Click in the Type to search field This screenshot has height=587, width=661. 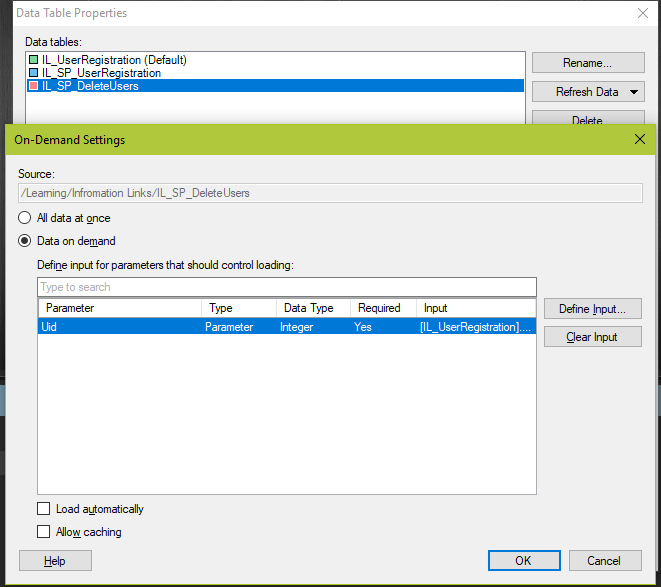pyautogui.click(x=286, y=287)
